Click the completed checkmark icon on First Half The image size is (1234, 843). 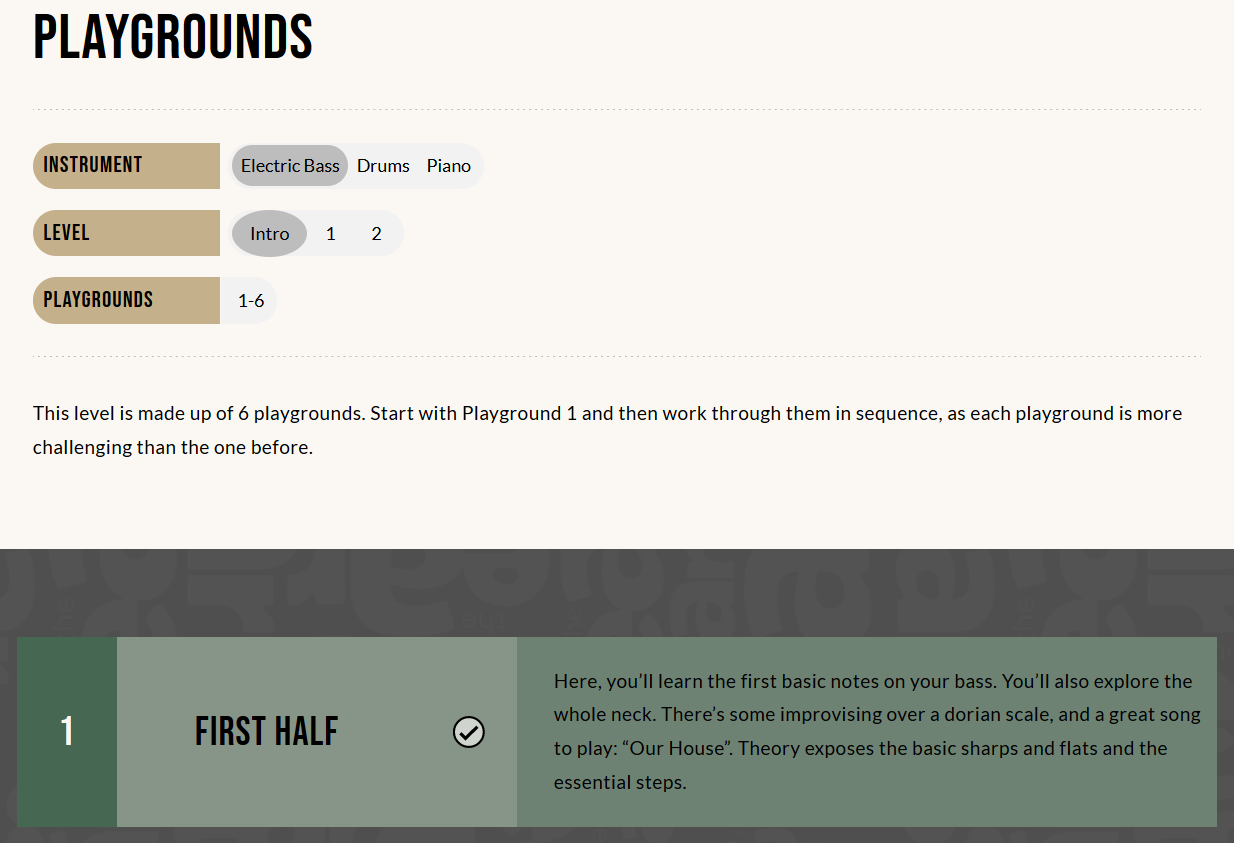point(468,733)
